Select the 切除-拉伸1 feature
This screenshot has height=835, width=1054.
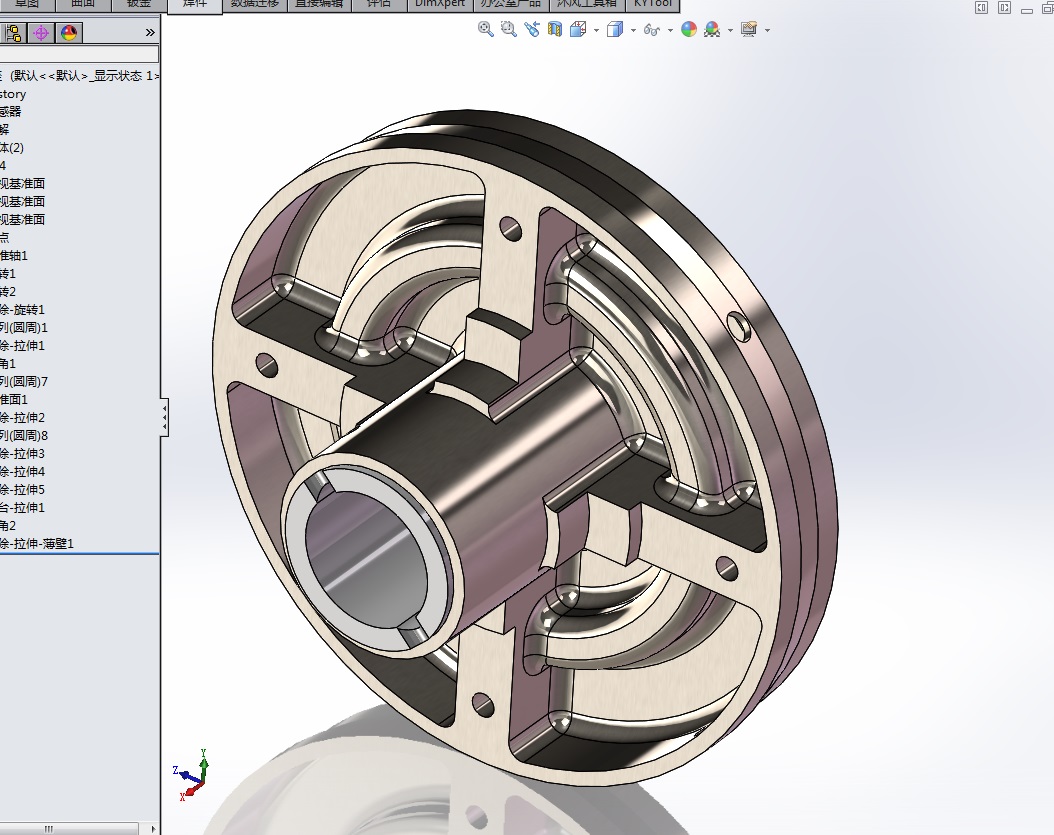coord(22,346)
